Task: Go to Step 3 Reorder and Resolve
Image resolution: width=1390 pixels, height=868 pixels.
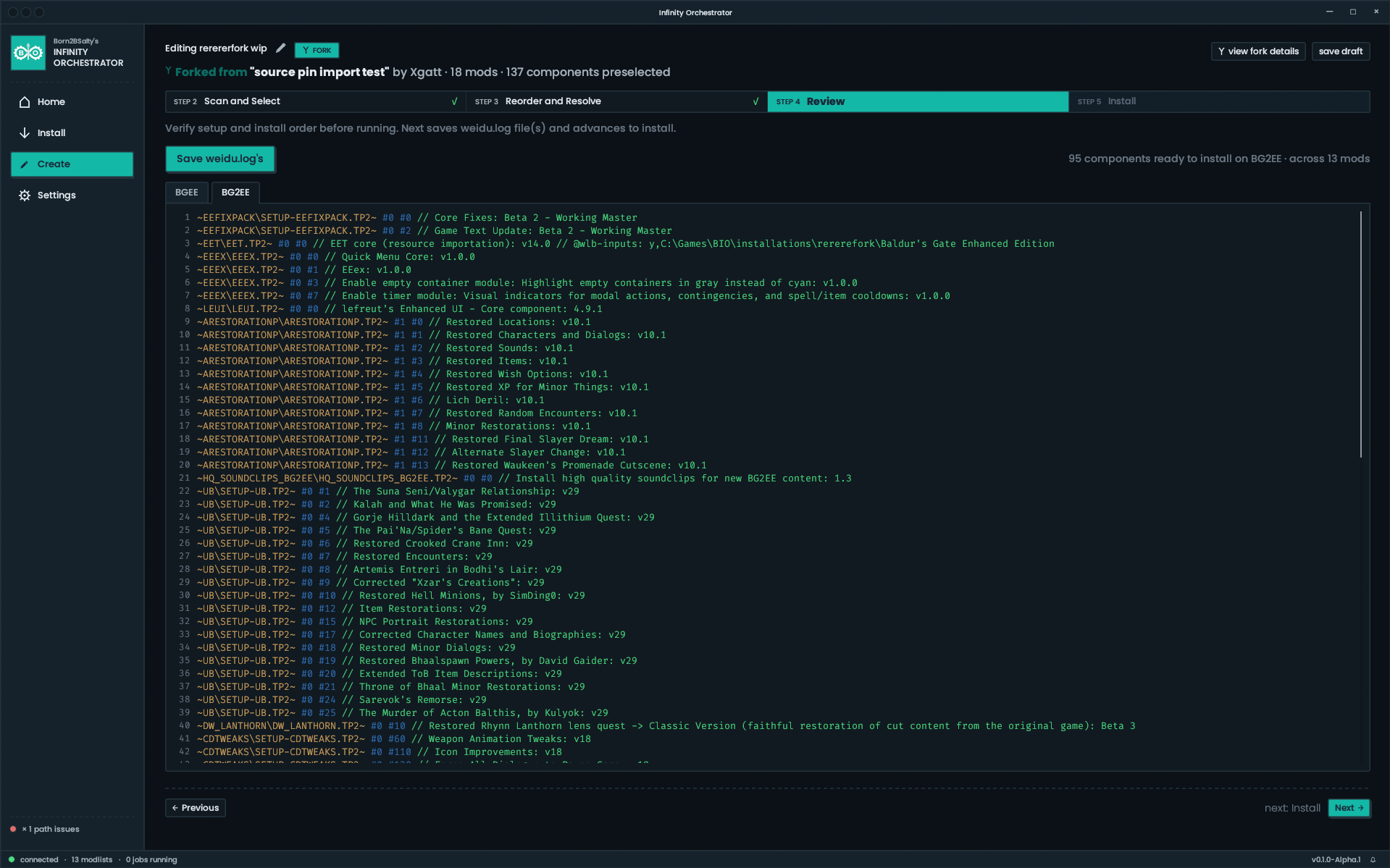Action: 617,101
